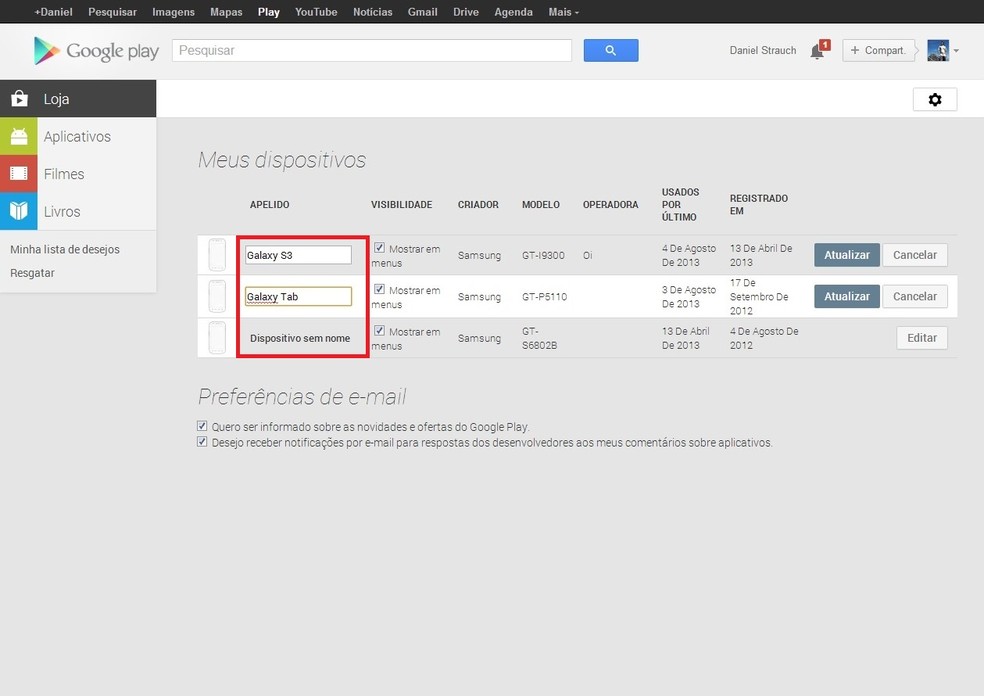The image size is (984, 696).
Task: Open Agenda from the top bar
Action: (x=513, y=12)
